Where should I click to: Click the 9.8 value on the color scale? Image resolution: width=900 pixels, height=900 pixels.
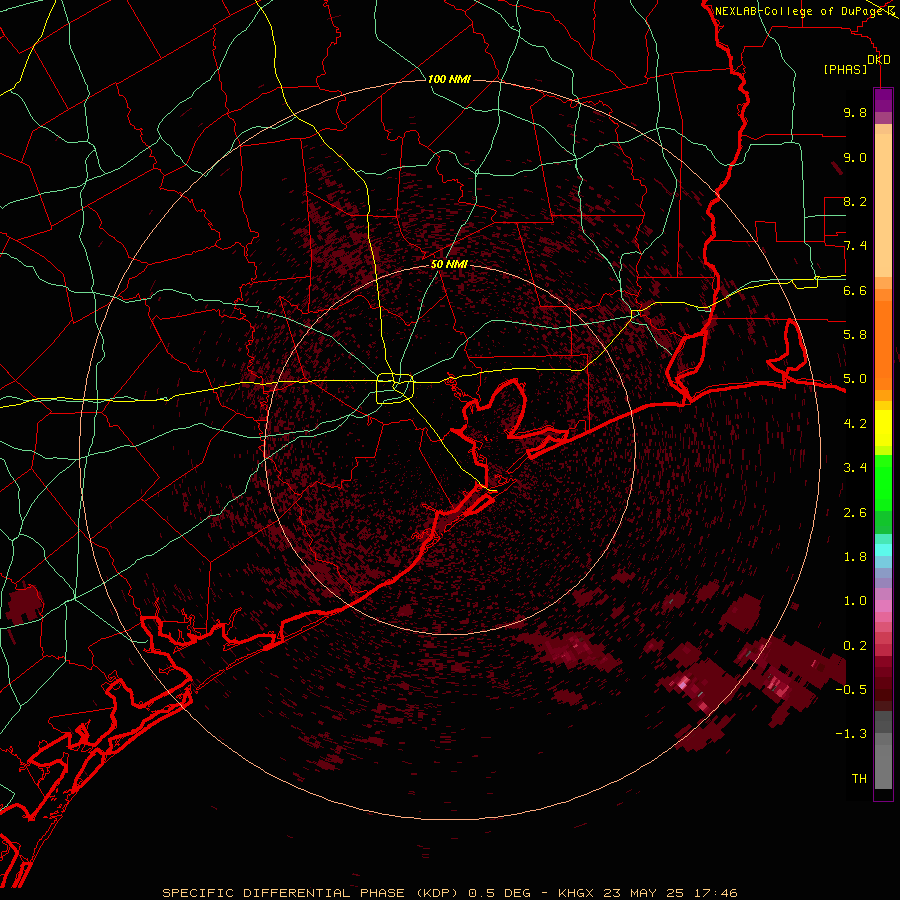pos(855,112)
